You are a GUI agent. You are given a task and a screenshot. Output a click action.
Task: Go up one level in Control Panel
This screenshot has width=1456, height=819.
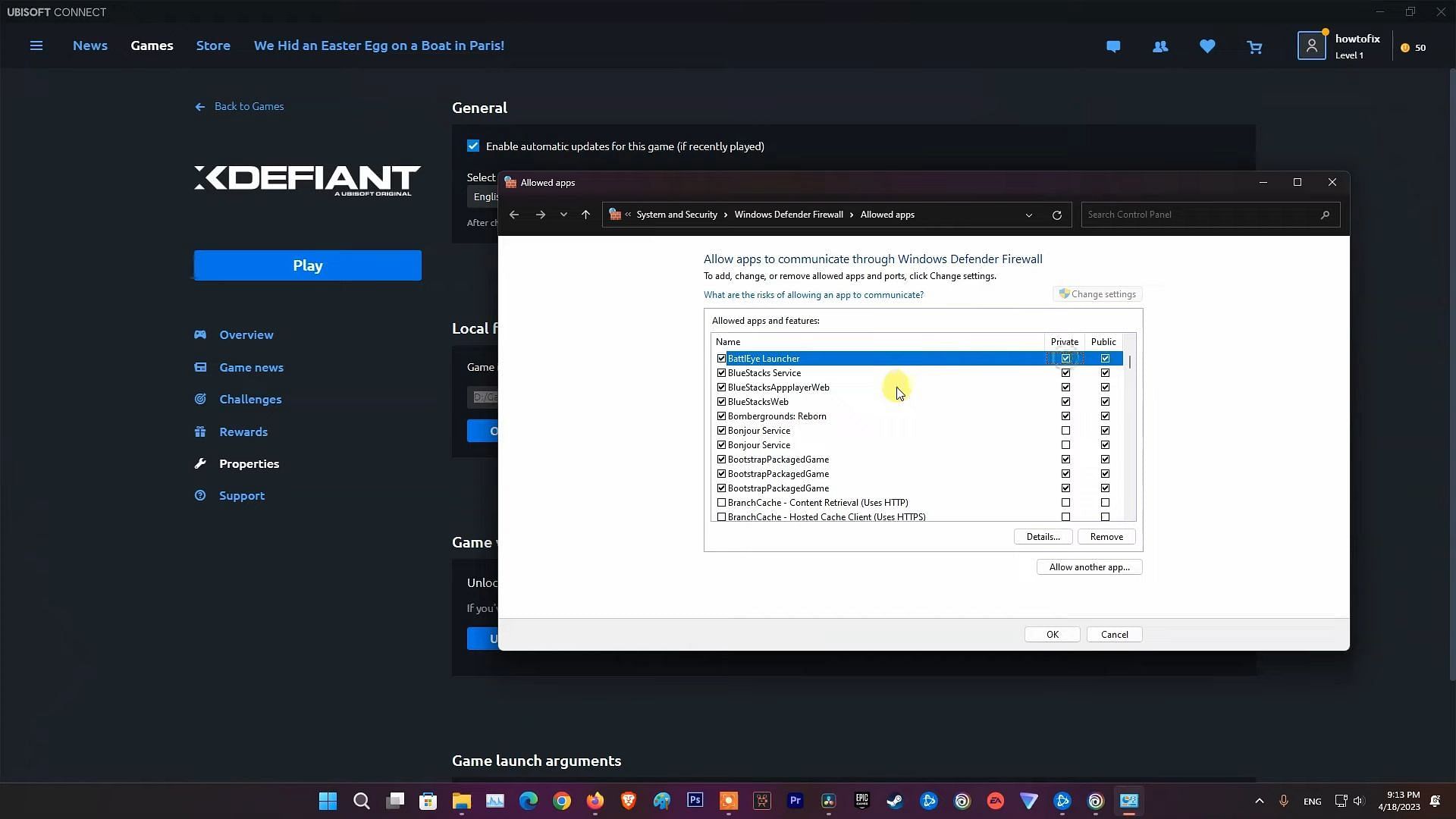coord(585,215)
